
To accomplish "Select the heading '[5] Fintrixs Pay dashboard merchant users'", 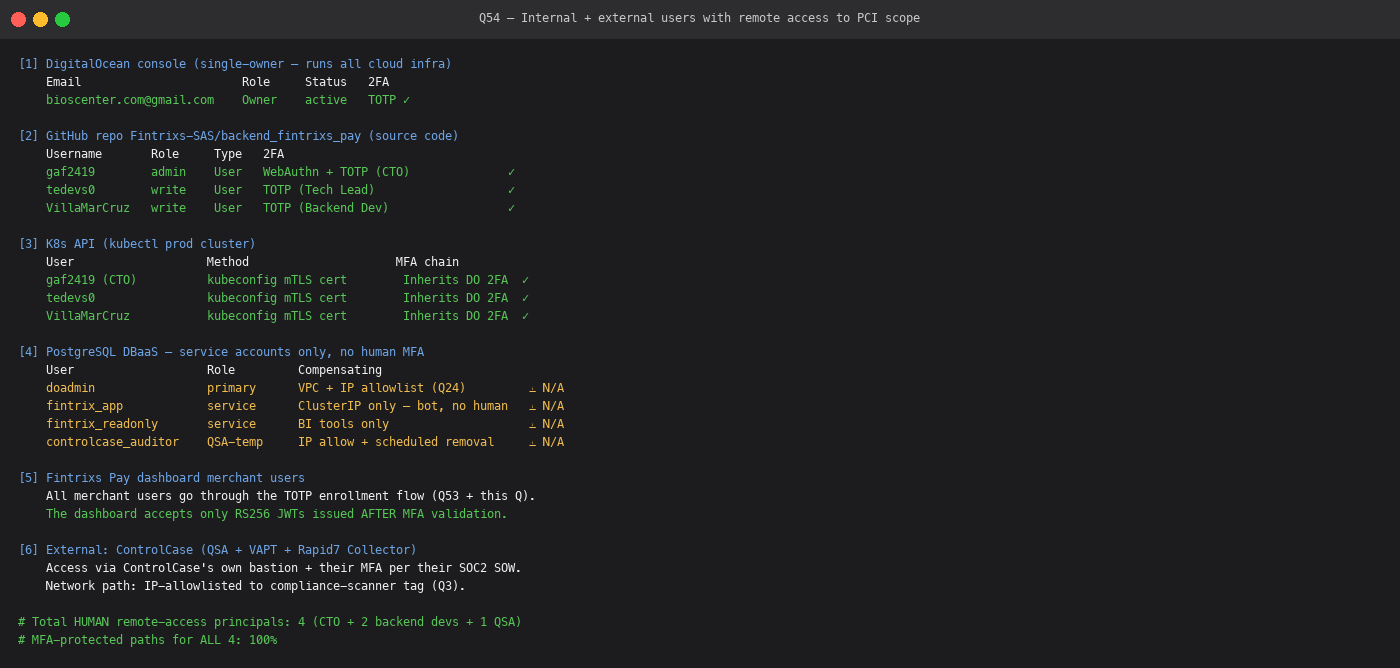I will pos(161,478).
